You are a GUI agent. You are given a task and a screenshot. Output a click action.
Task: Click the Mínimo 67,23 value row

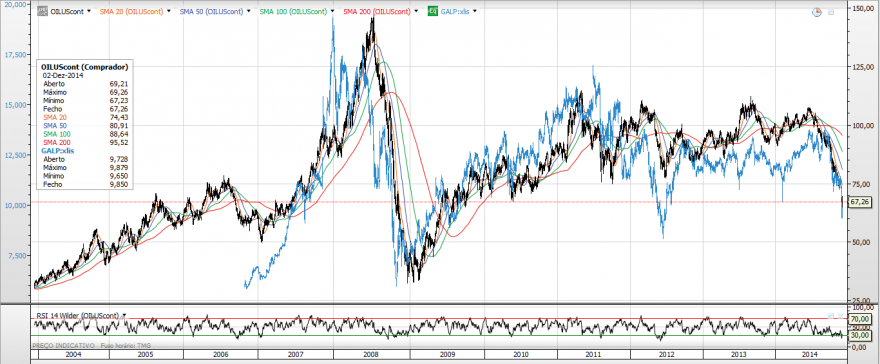(x=86, y=100)
